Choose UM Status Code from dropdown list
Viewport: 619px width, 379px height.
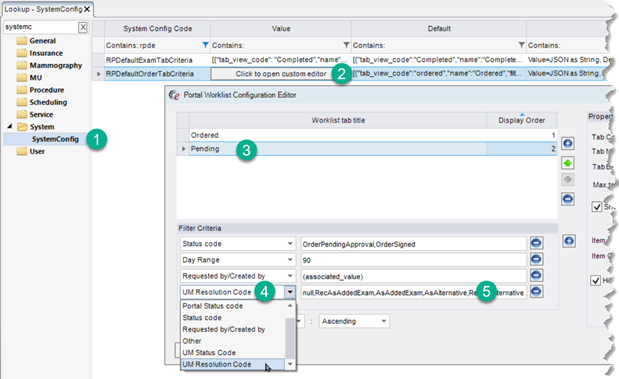pos(209,353)
